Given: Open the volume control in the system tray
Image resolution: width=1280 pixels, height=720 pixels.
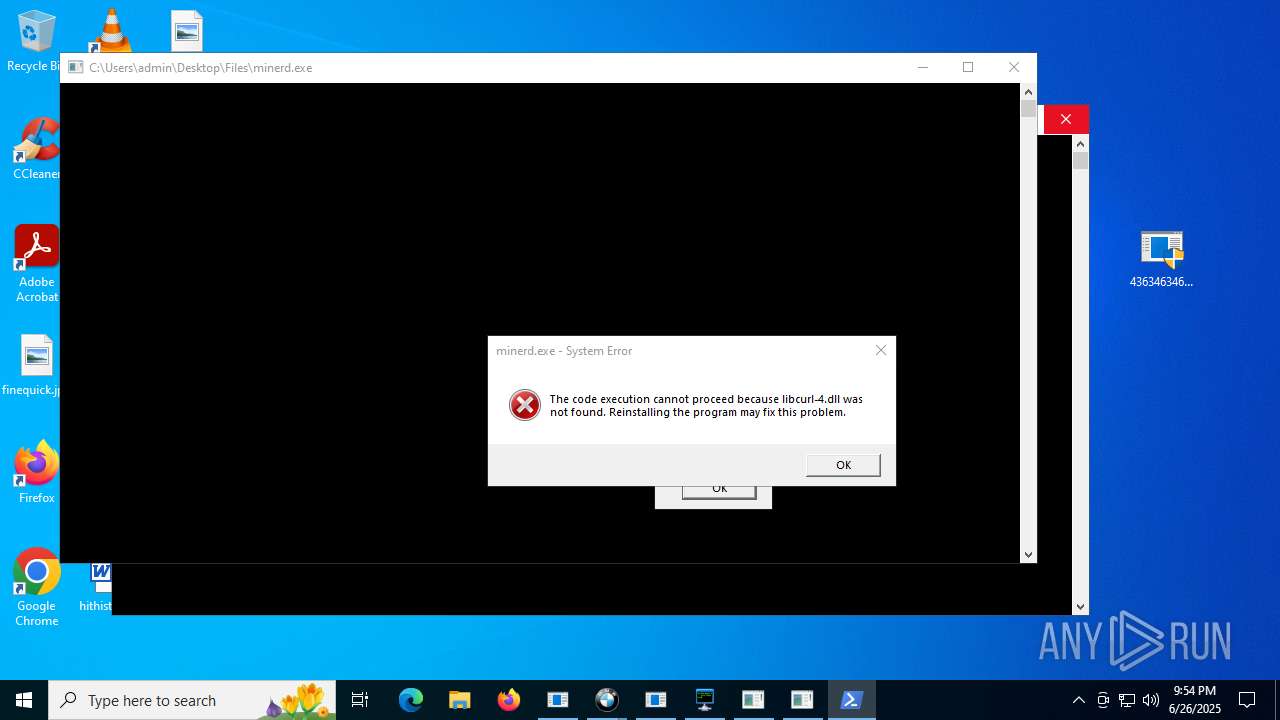Looking at the screenshot, I should point(1151,700).
